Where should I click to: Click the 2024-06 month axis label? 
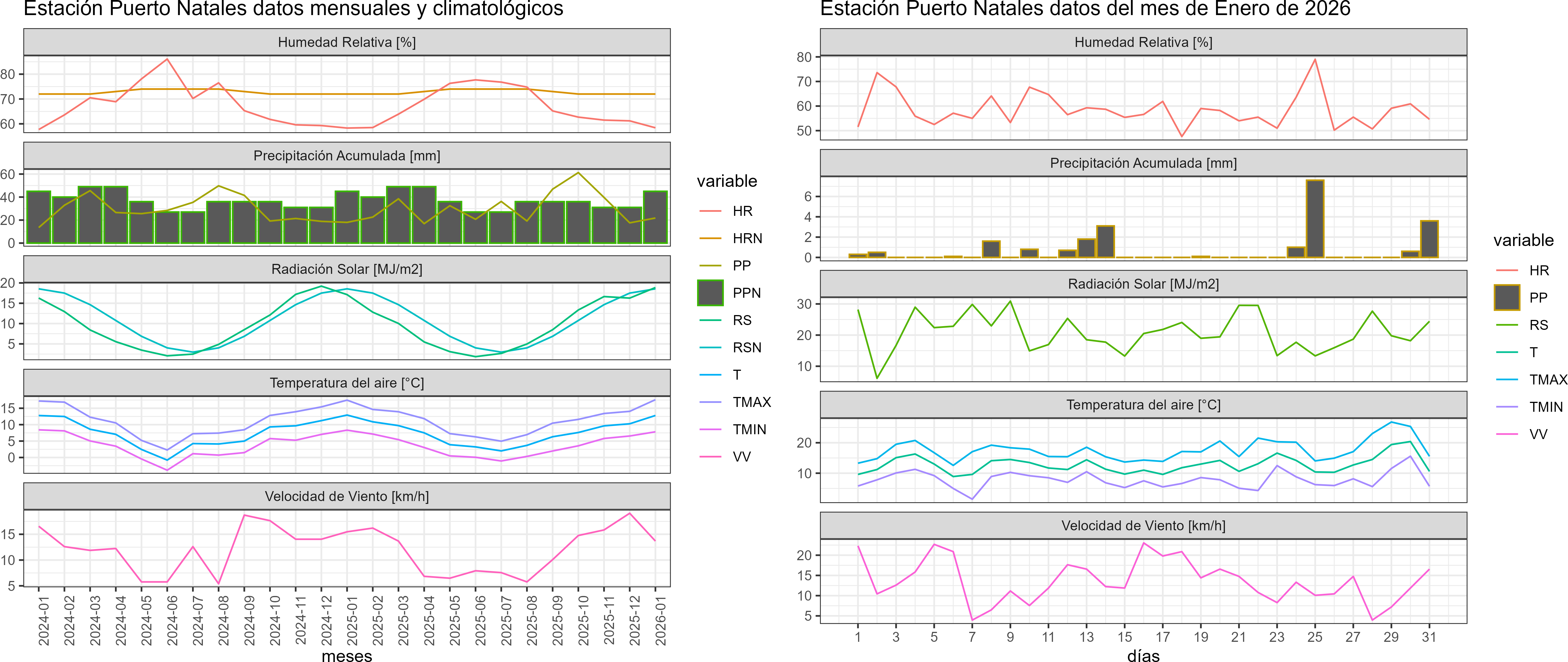(x=172, y=620)
